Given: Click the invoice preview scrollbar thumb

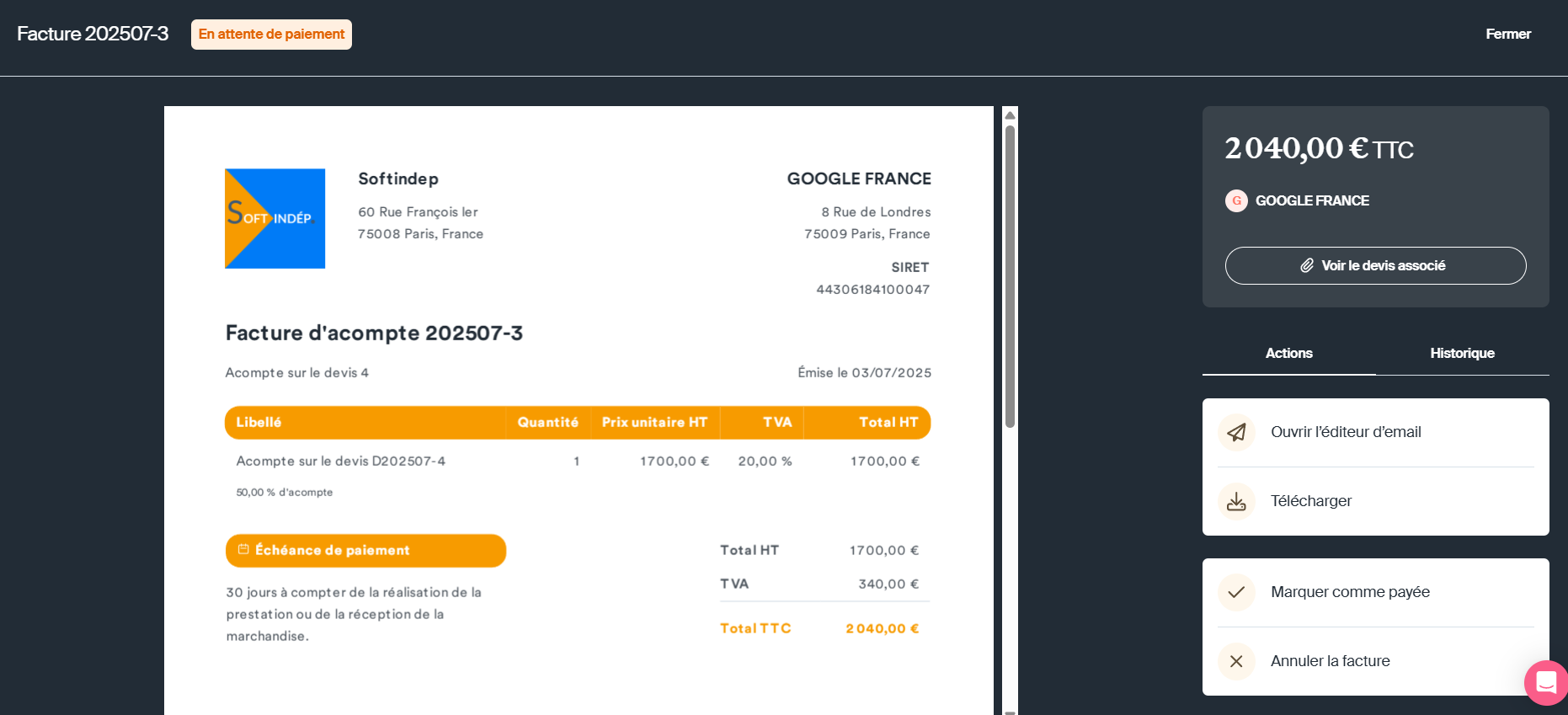Looking at the screenshot, I should [x=1010, y=276].
